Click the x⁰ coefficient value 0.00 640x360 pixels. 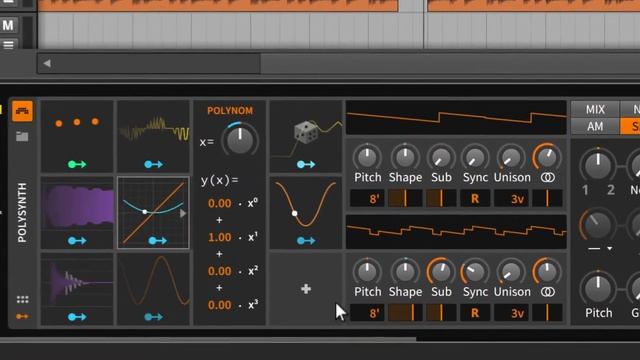[x=220, y=203]
